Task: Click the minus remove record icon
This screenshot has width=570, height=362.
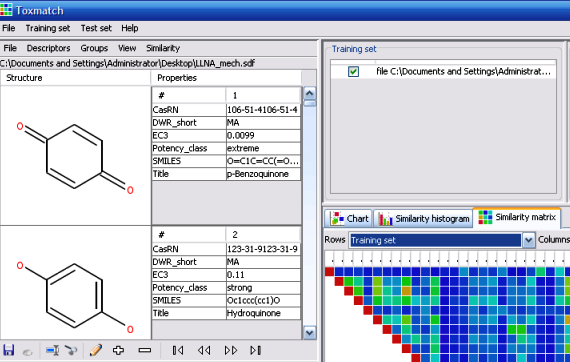Action: (145, 350)
